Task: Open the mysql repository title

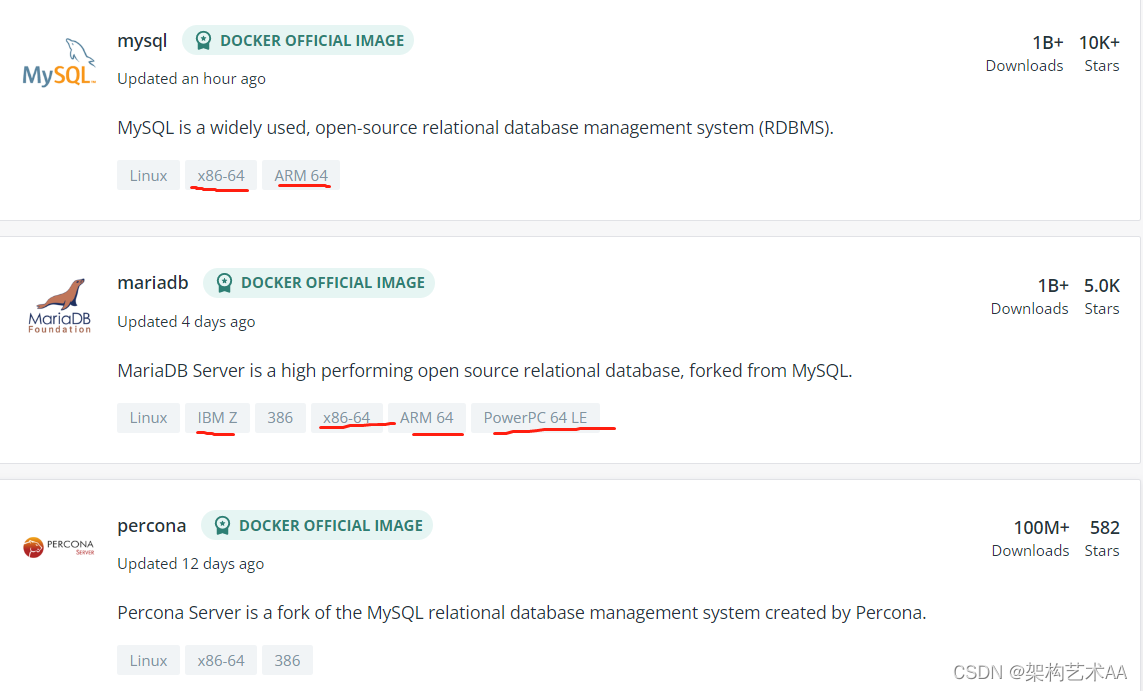Action: click(x=142, y=41)
